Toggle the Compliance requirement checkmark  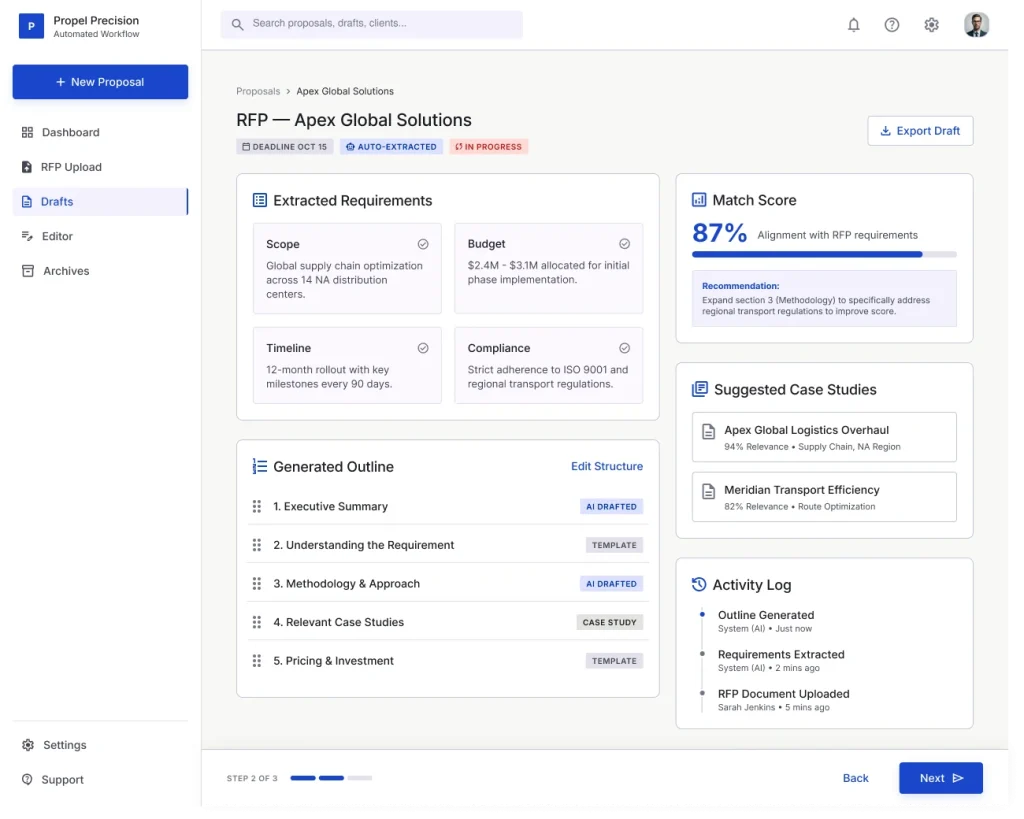(x=624, y=348)
